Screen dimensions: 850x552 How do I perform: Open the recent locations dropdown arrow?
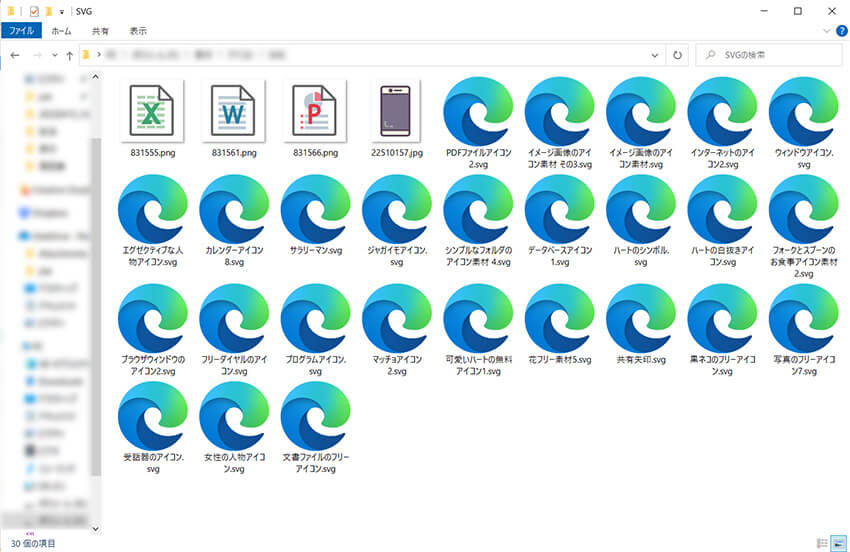click(x=54, y=55)
